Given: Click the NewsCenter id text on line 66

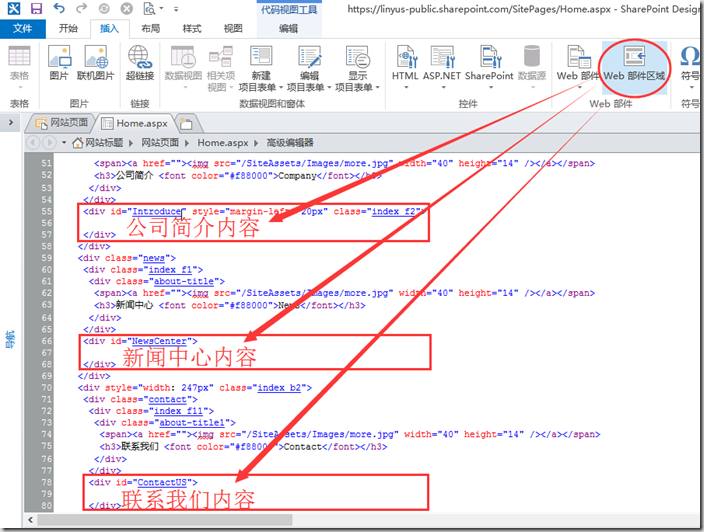Looking at the screenshot, I should 159,341.
